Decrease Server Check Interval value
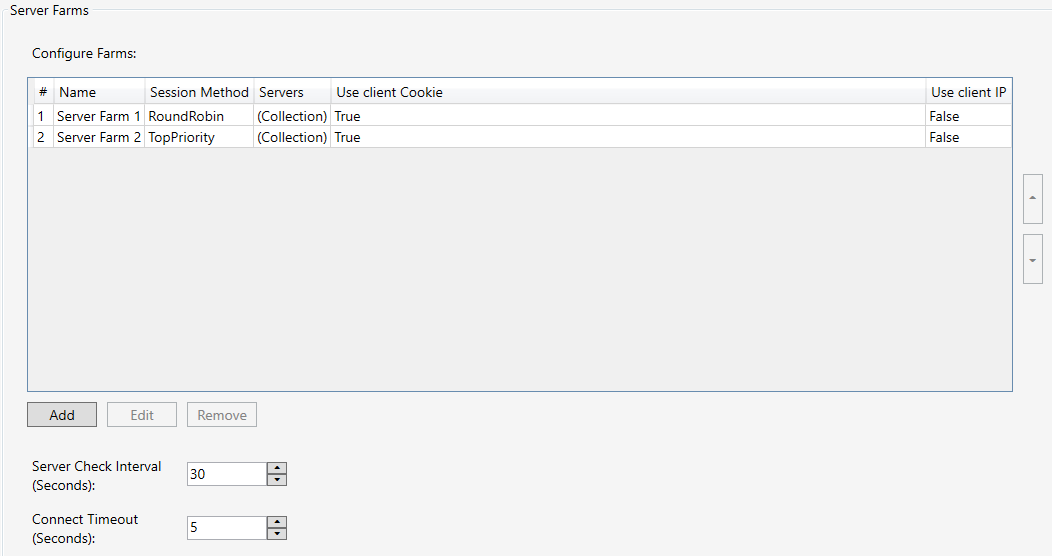The image size is (1052, 556). click(x=277, y=480)
